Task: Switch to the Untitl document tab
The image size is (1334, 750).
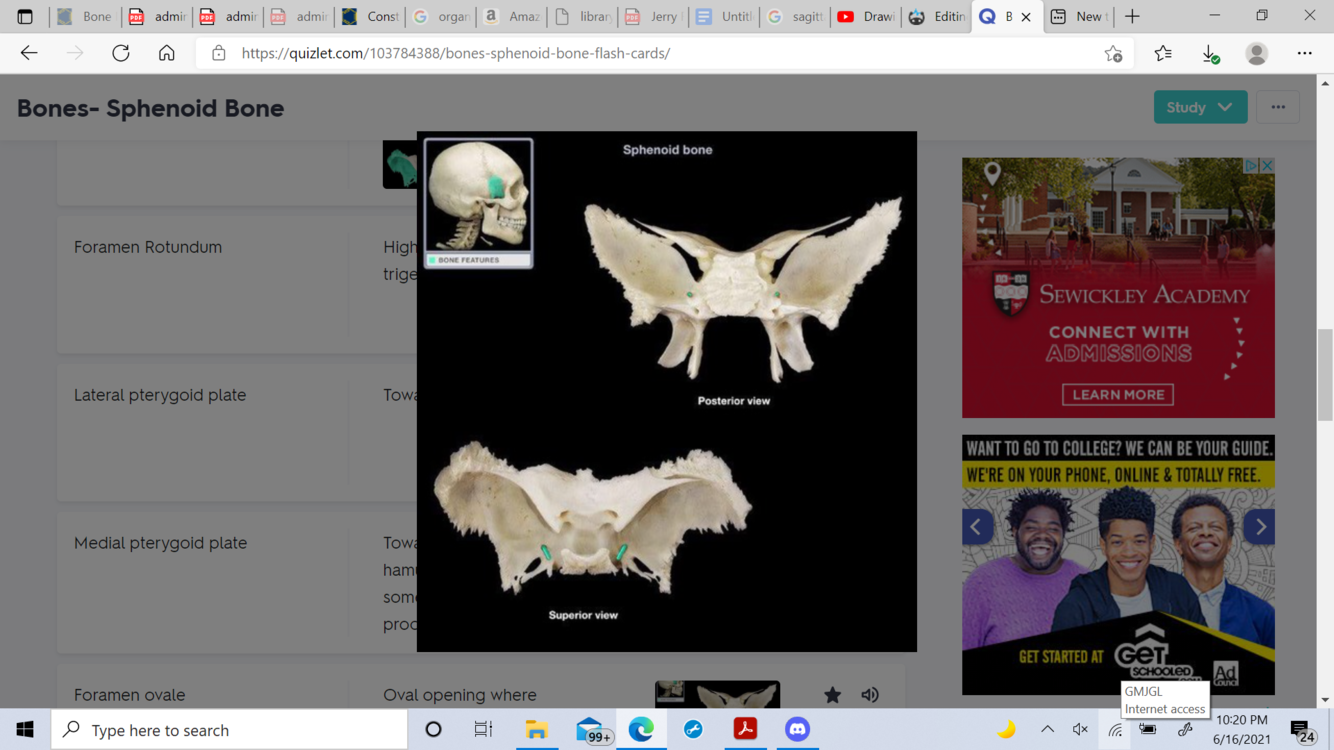Action: click(725, 16)
